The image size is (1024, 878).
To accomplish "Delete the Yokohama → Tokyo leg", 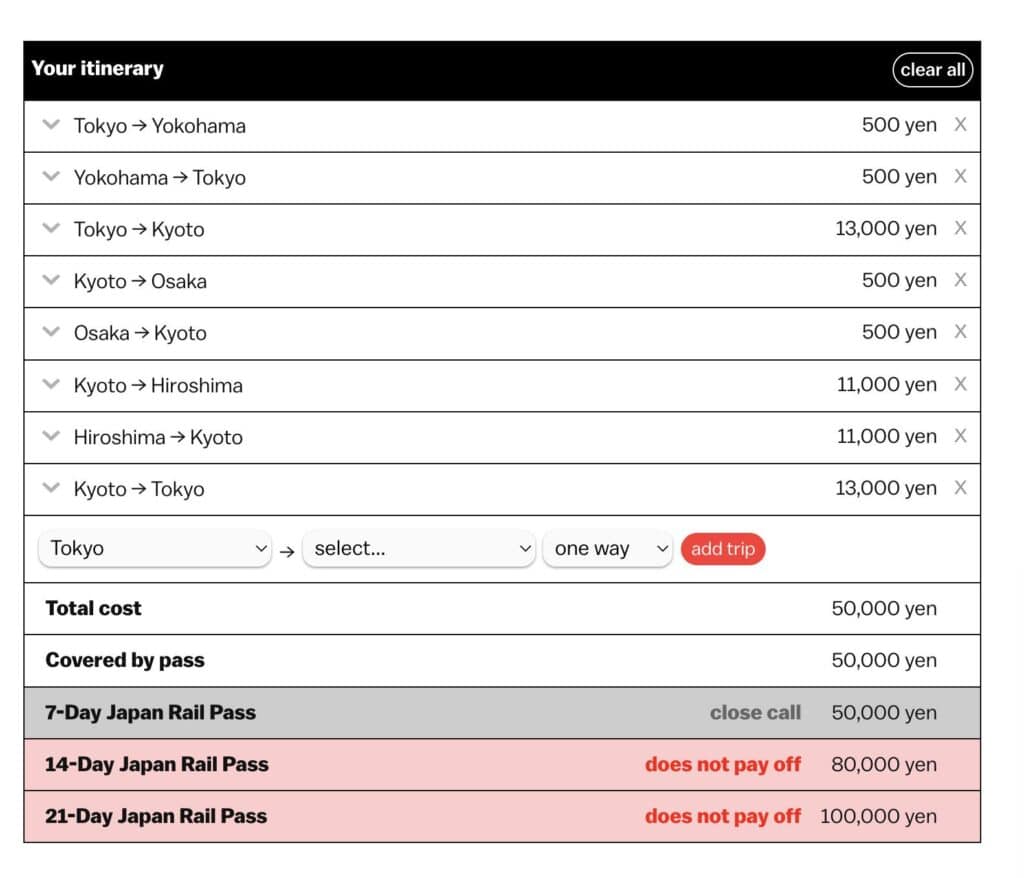I will point(960,177).
